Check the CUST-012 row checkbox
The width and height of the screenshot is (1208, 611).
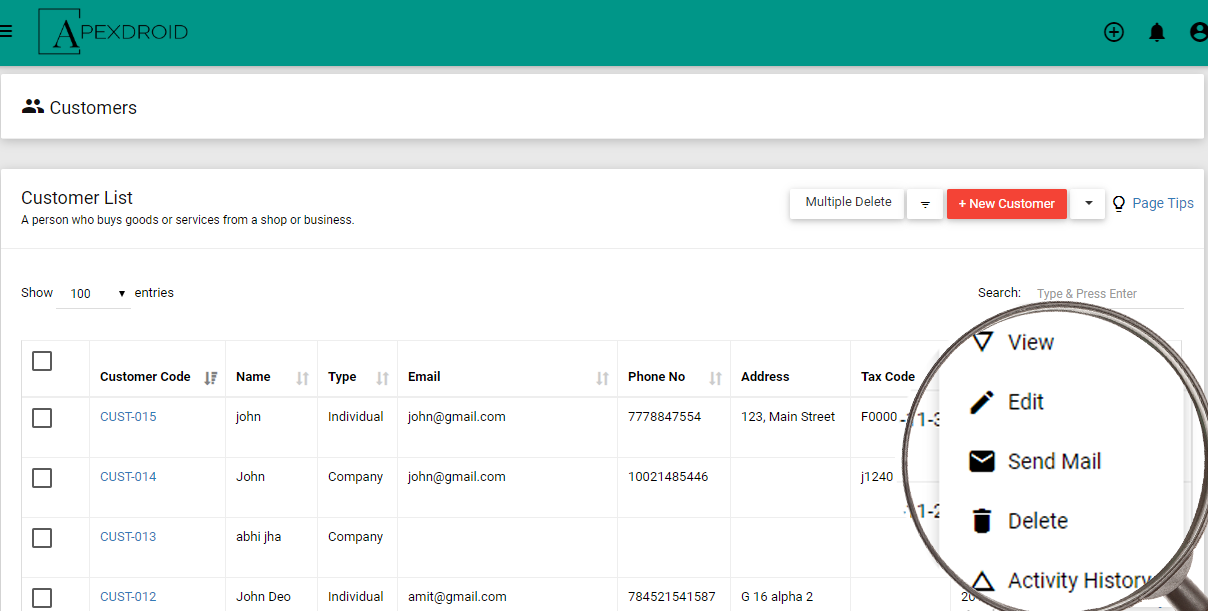pos(42,598)
